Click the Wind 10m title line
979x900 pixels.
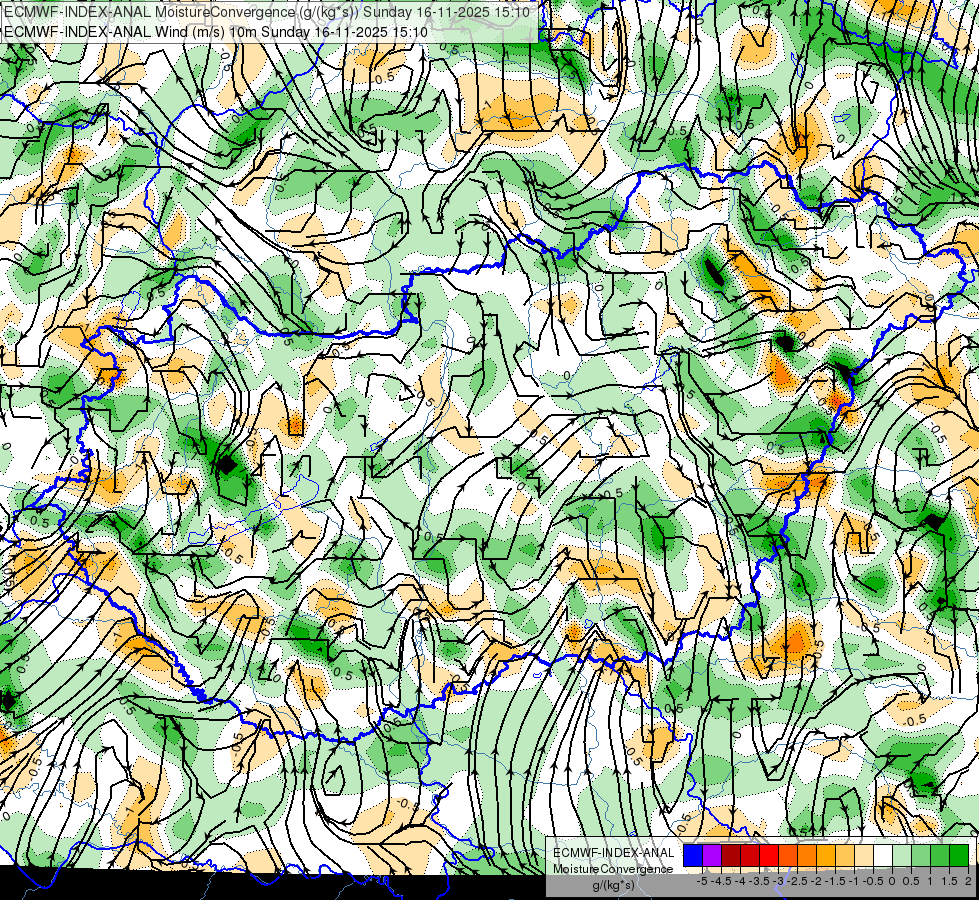(x=216, y=32)
